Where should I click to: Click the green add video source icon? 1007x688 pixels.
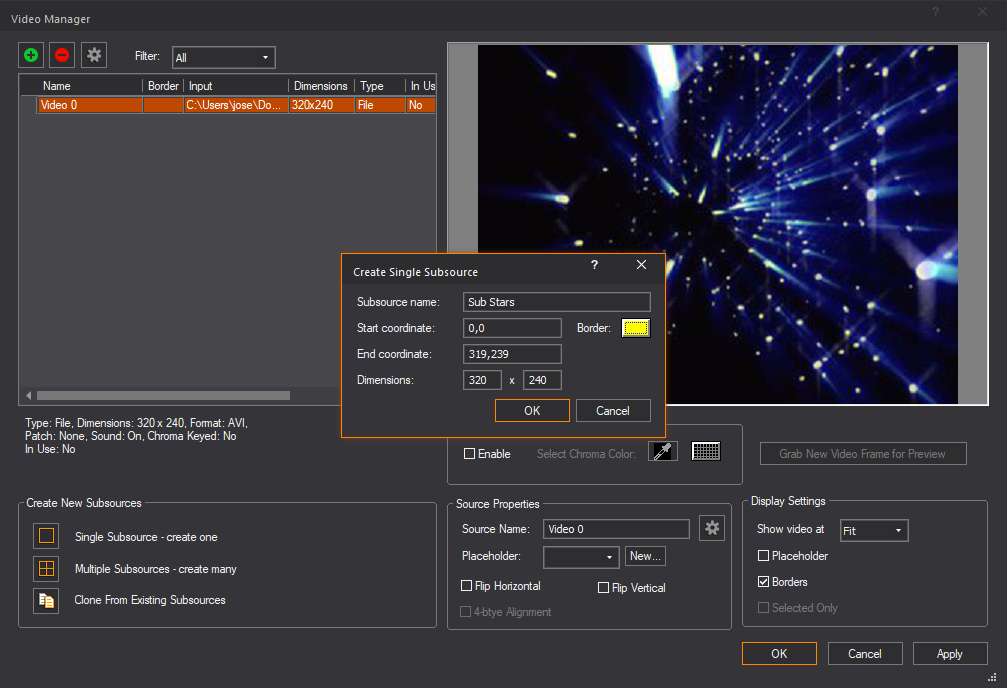31,56
